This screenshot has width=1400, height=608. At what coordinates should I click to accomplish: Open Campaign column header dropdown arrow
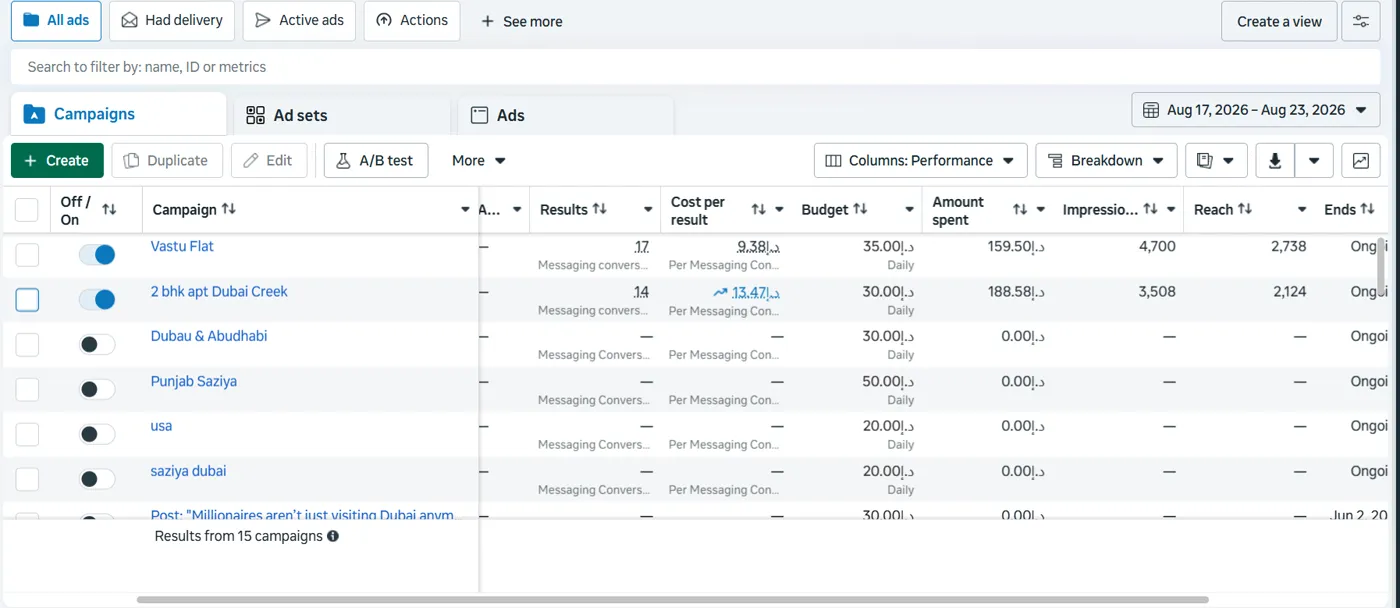click(465, 210)
